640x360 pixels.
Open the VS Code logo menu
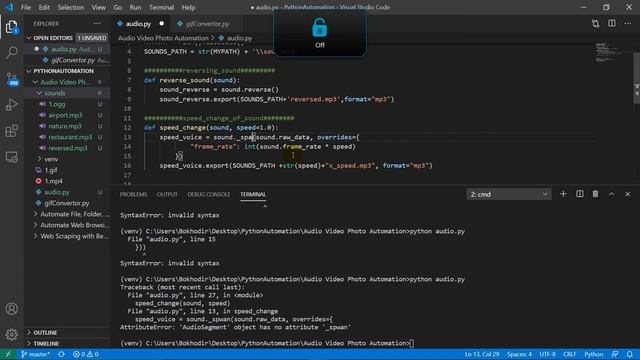[9, 7]
